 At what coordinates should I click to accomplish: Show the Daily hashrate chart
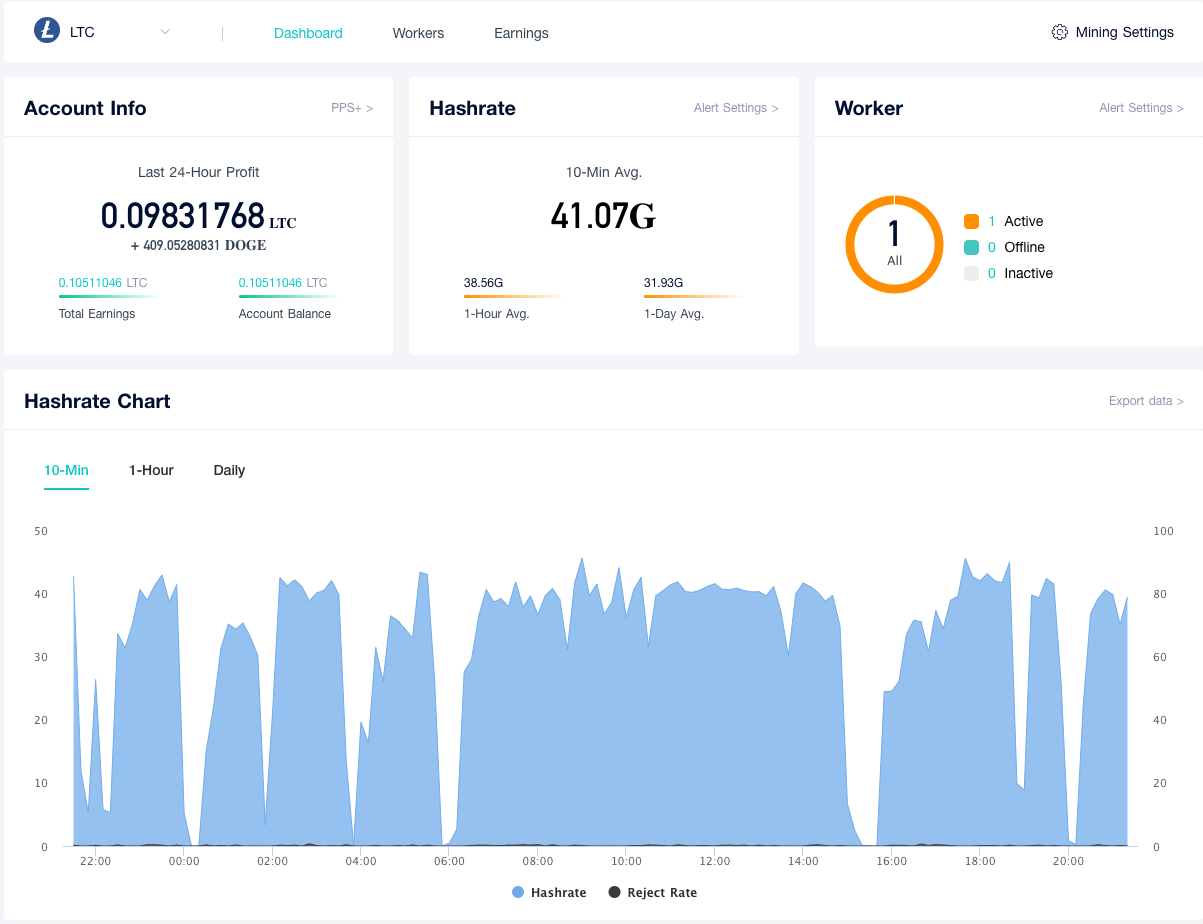229,470
